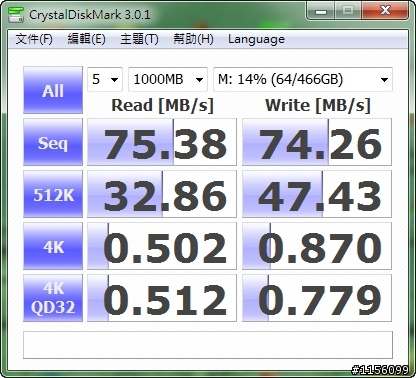Viewport: 416px width, 378px height.
Task: Maximize the CrystalDiskMark window
Action: 348,11
